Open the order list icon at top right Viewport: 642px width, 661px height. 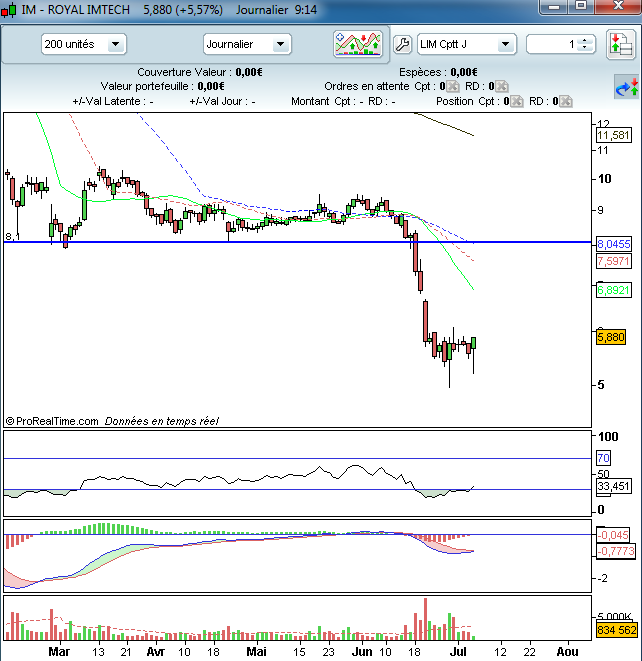pyautogui.click(x=621, y=44)
